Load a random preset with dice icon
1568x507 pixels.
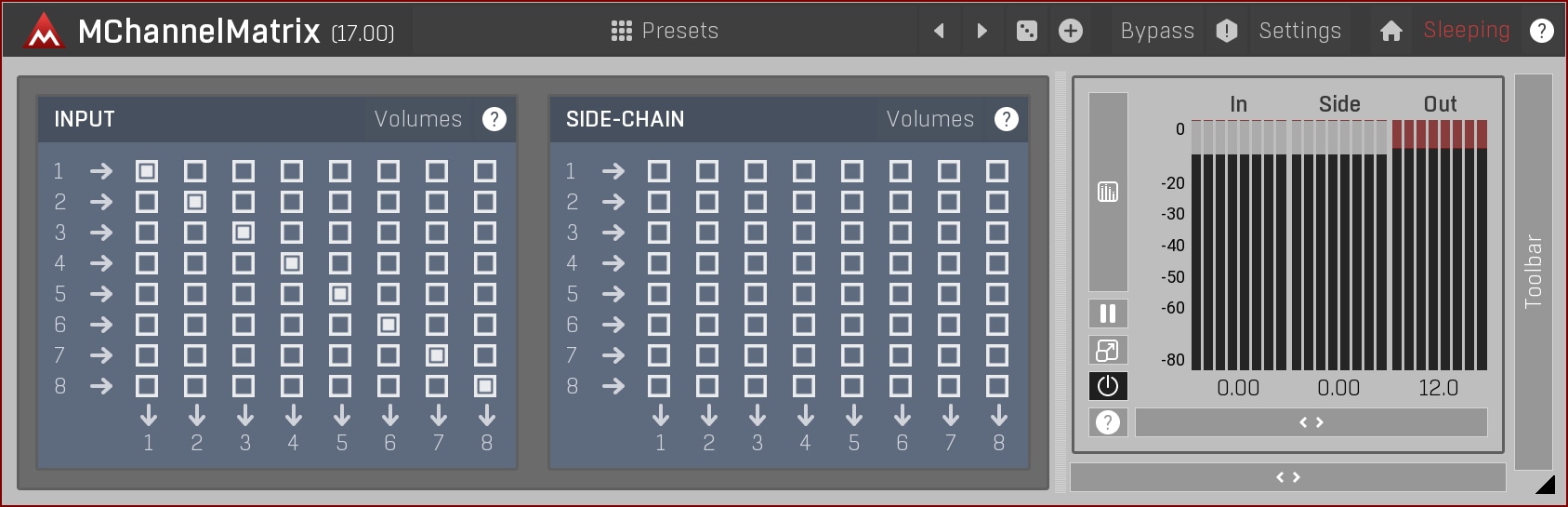click(1026, 31)
